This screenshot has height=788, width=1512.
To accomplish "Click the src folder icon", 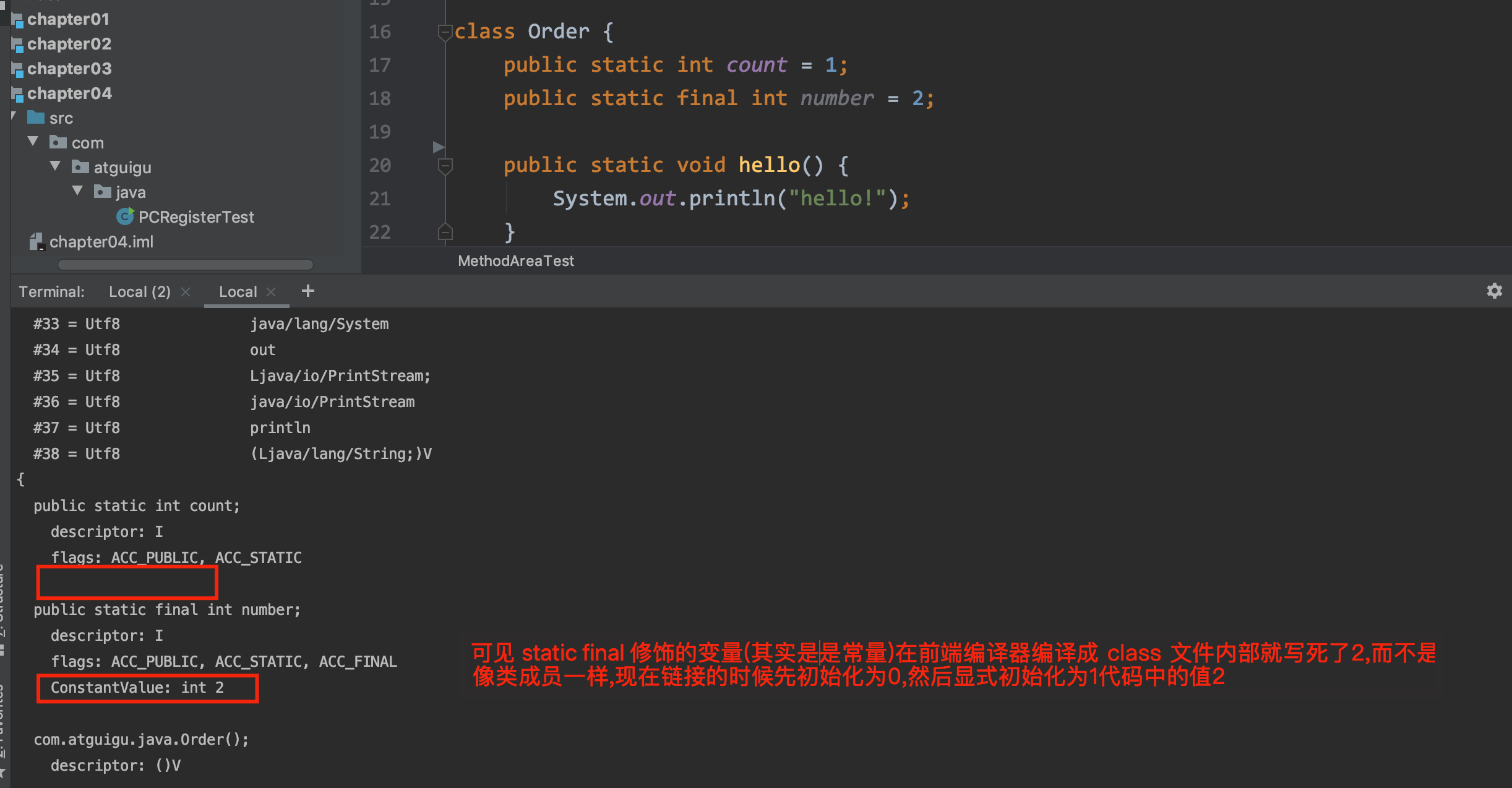I will tap(37, 118).
